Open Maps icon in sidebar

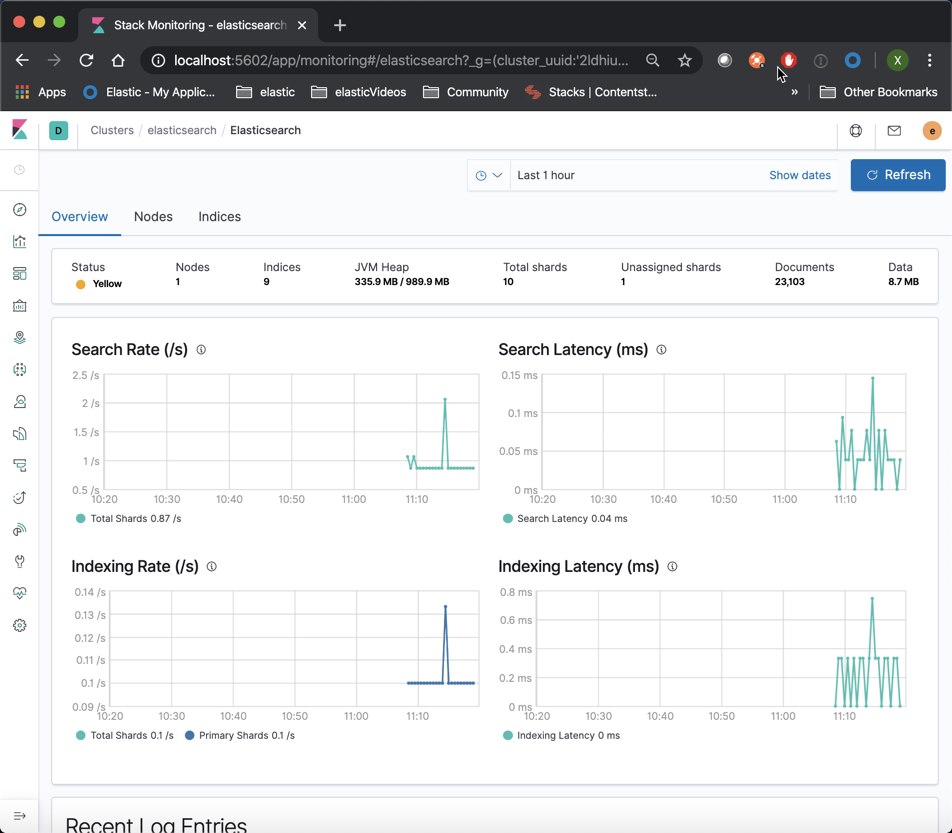[19, 338]
